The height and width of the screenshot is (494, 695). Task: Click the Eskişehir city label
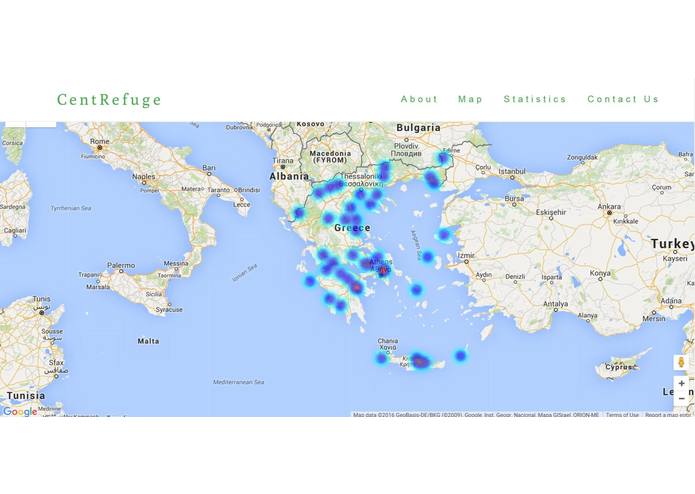coord(551,212)
